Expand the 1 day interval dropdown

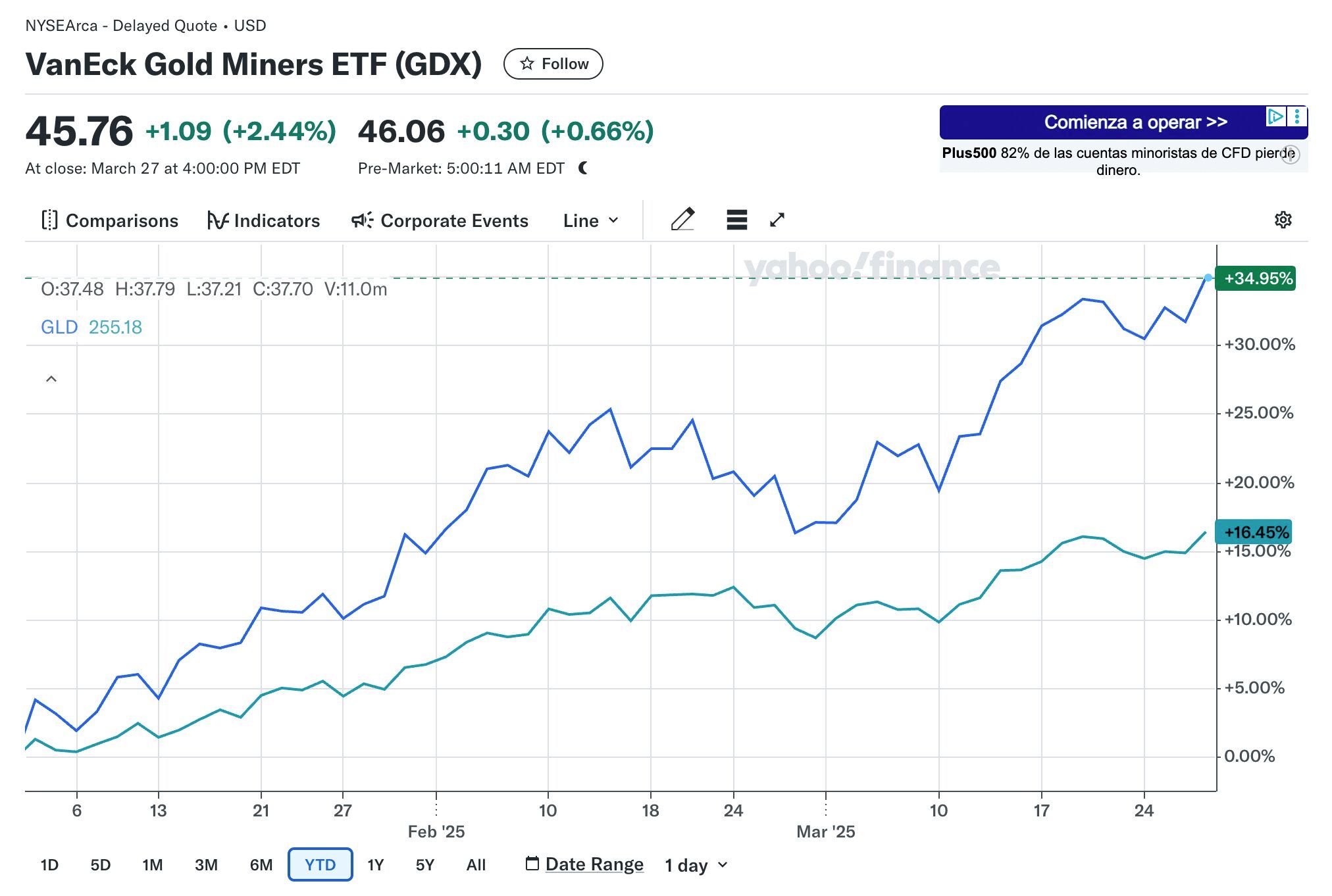pyautogui.click(x=696, y=865)
